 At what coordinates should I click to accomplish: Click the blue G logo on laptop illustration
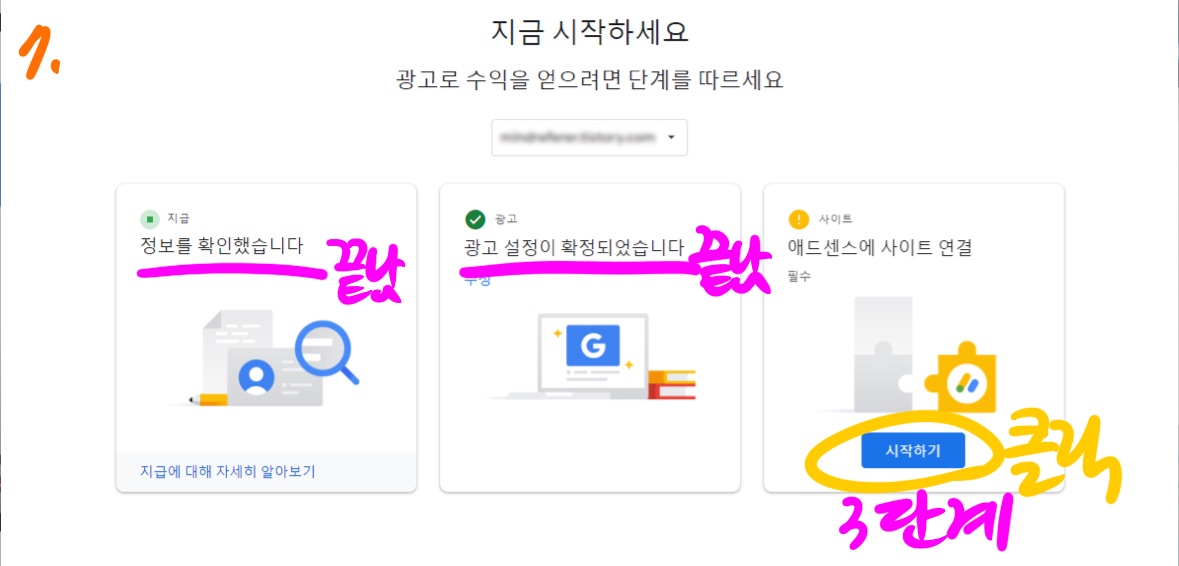[593, 346]
